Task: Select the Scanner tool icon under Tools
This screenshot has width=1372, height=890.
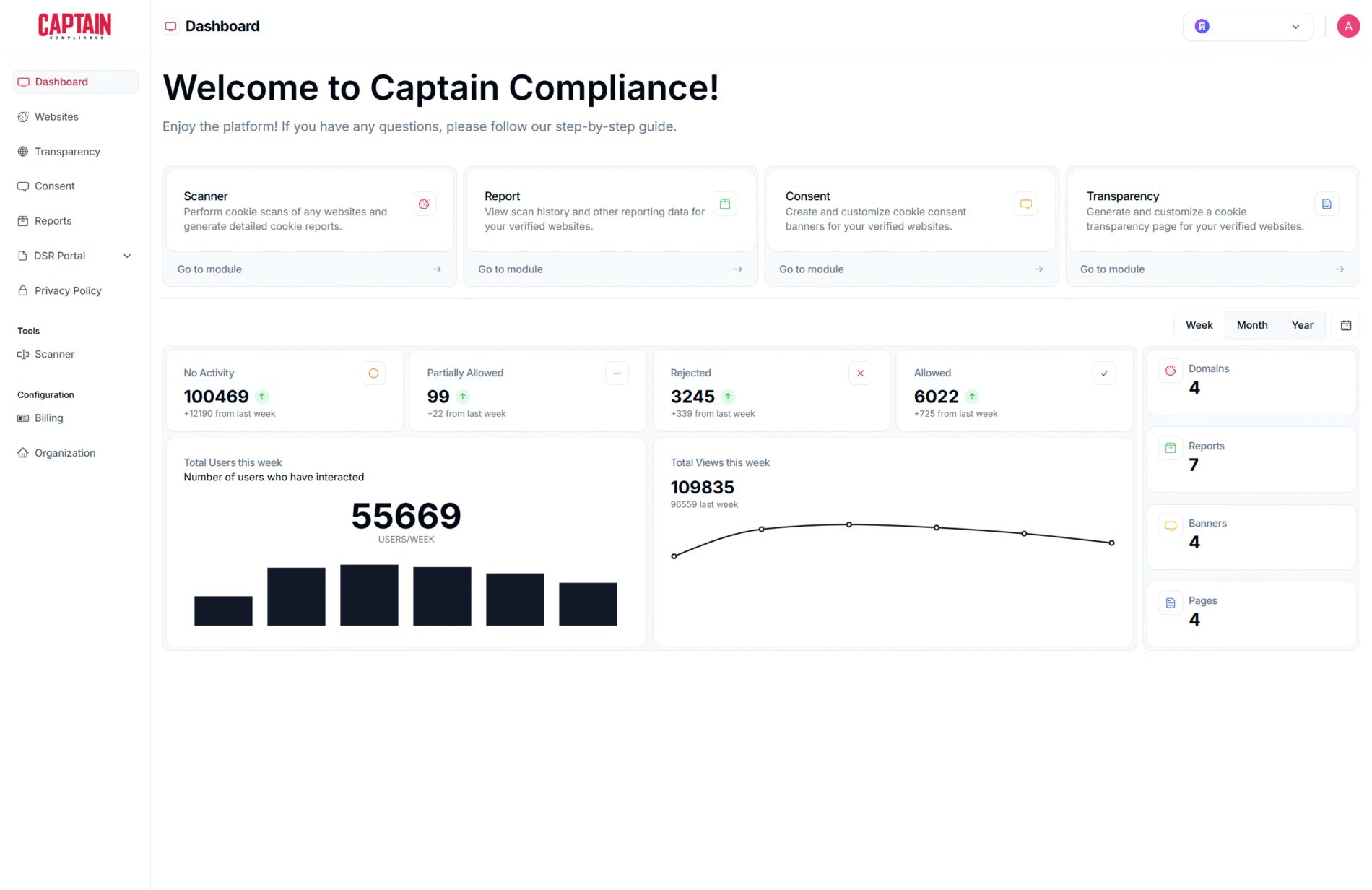Action: coord(24,354)
